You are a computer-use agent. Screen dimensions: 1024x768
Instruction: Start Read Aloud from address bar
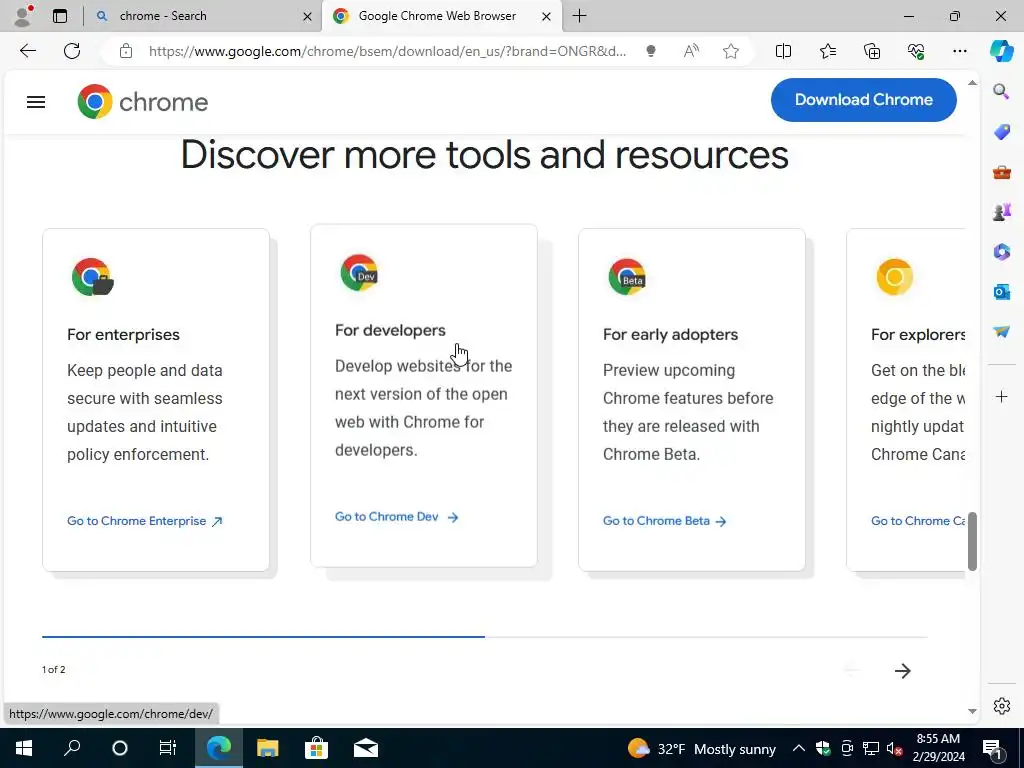pos(691,51)
